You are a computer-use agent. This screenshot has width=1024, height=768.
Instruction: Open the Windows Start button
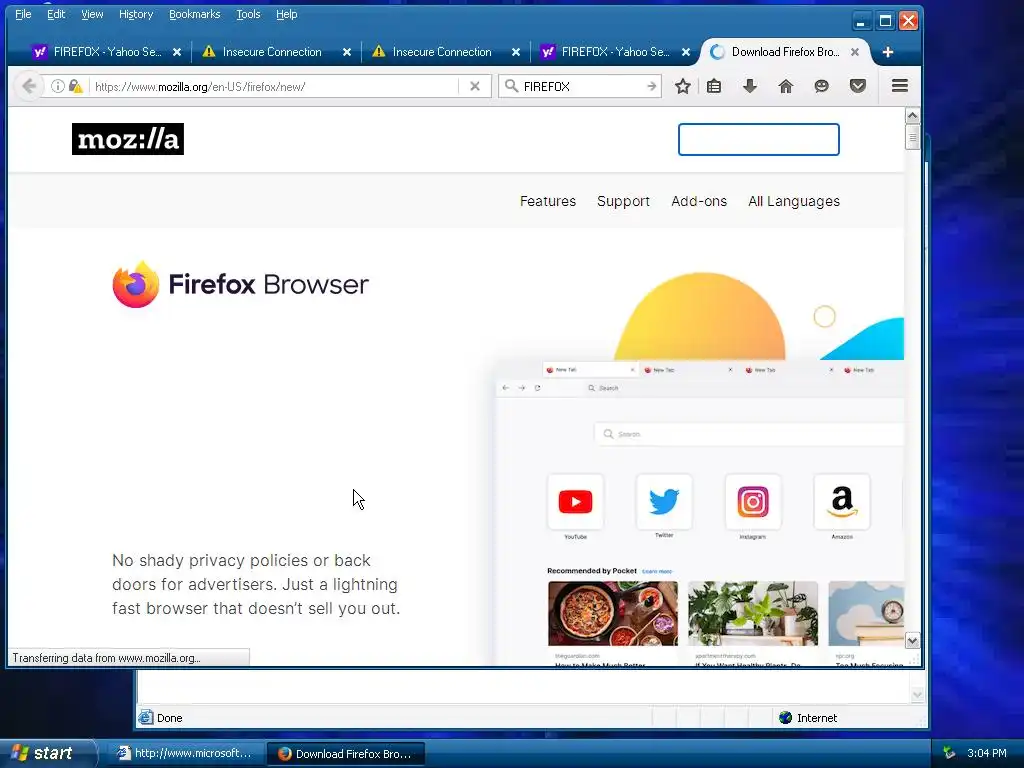point(46,753)
